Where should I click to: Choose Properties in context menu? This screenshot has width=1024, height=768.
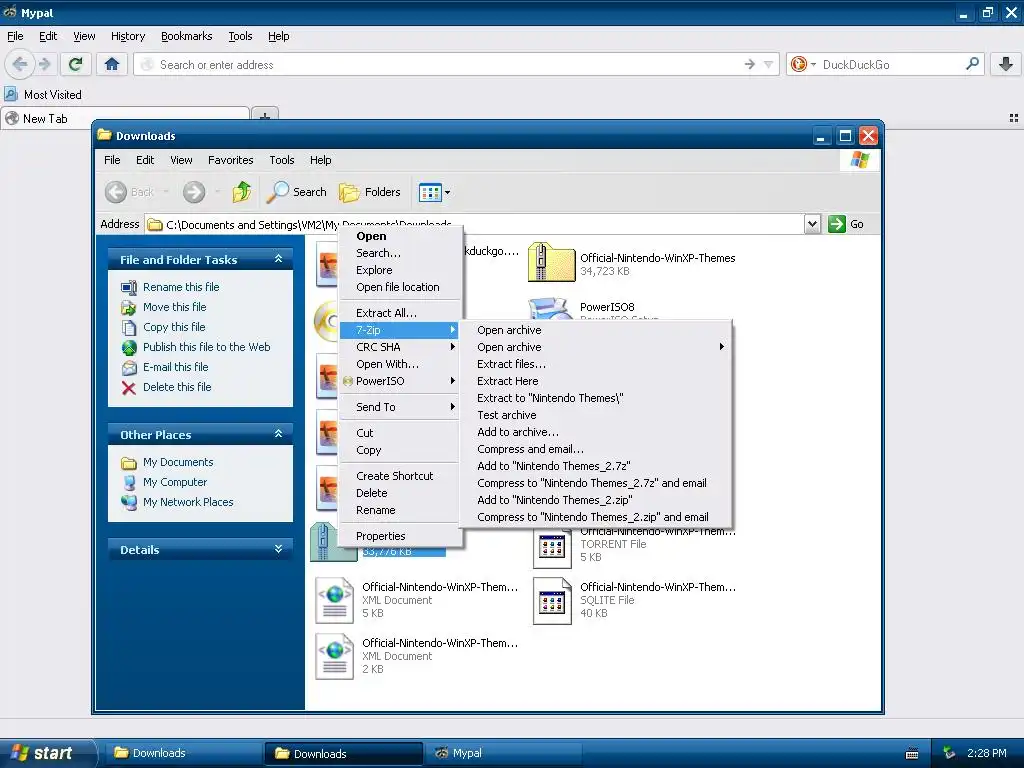[400, 536]
